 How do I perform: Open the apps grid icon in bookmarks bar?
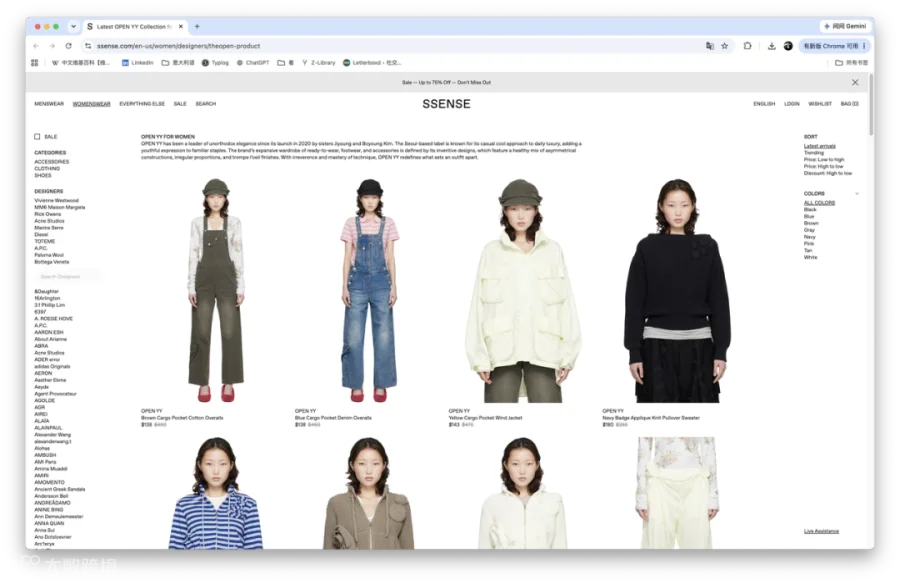(x=34, y=63)
